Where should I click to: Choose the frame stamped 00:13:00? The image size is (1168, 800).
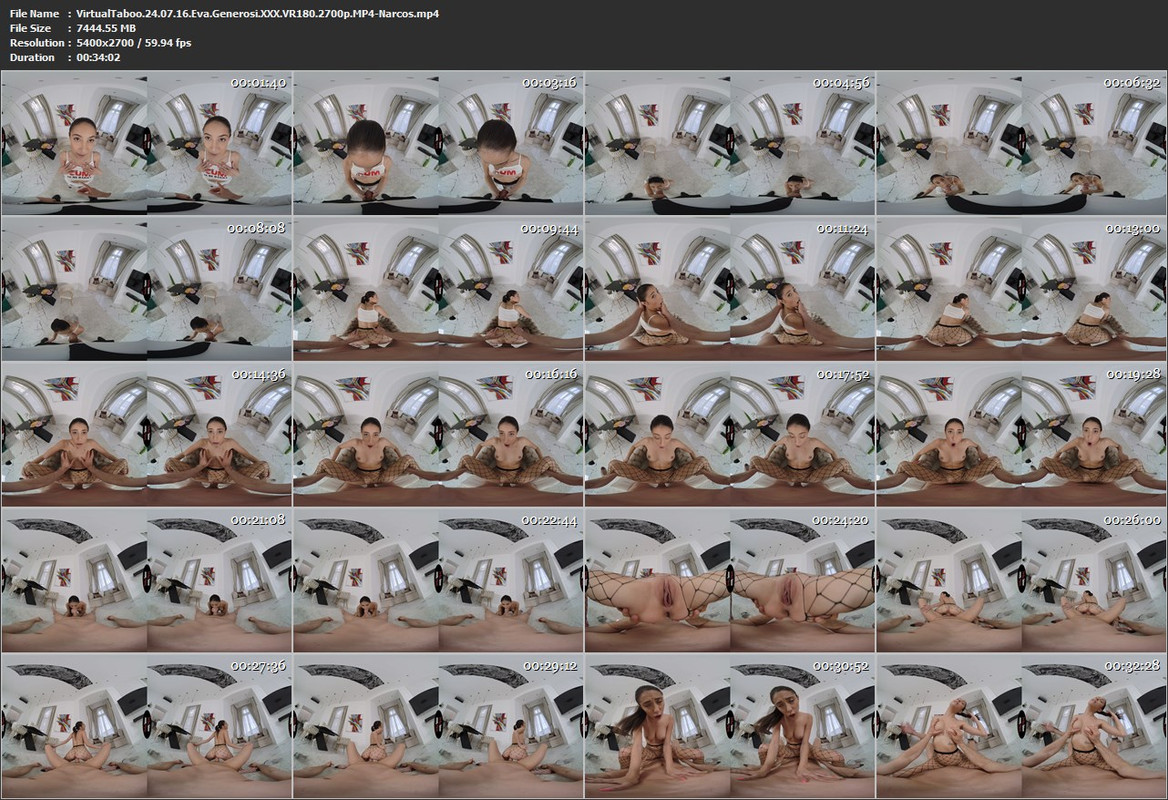(1022, 288)
